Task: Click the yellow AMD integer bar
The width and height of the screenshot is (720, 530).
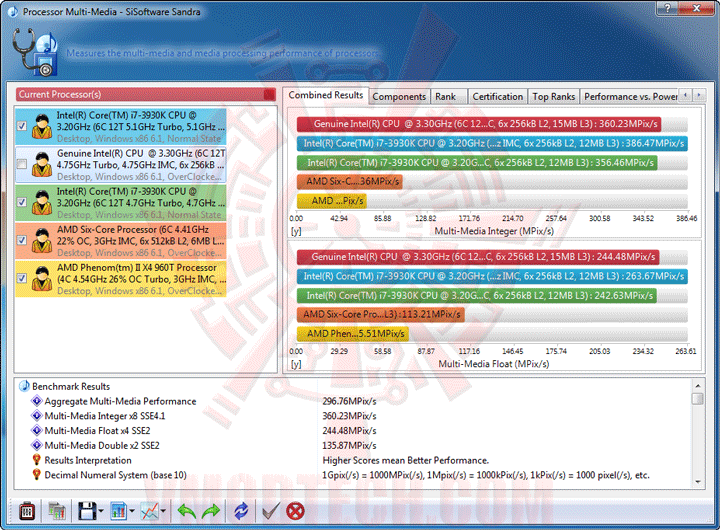Action: [332, 201]
